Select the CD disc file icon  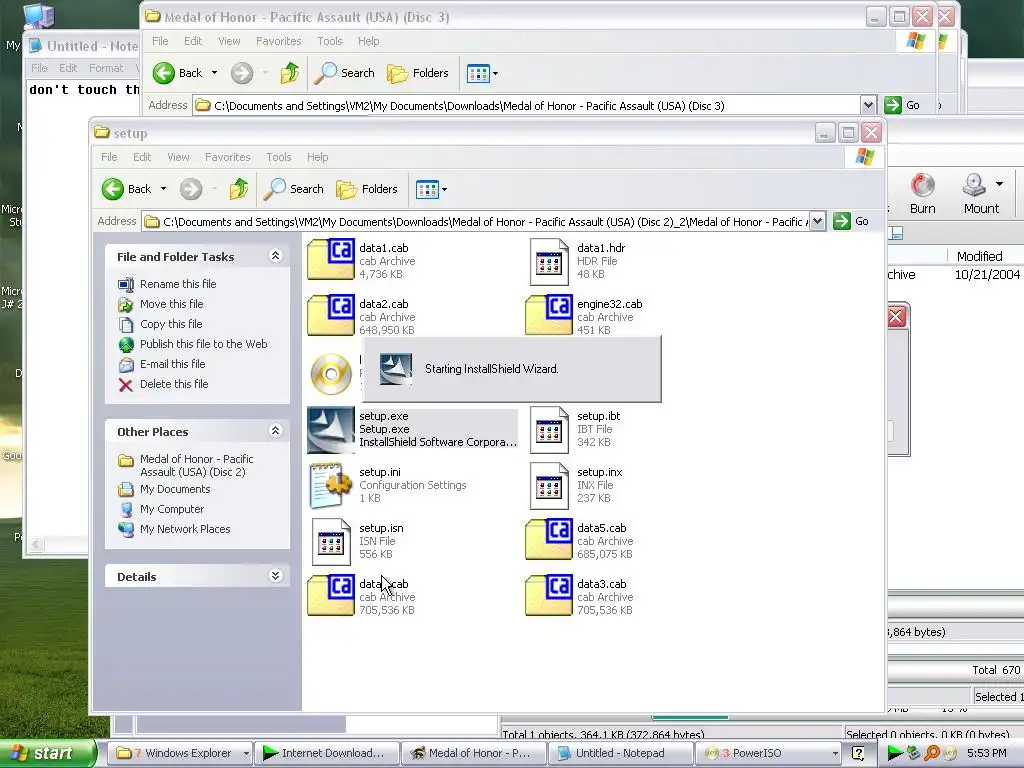point(331,374)
